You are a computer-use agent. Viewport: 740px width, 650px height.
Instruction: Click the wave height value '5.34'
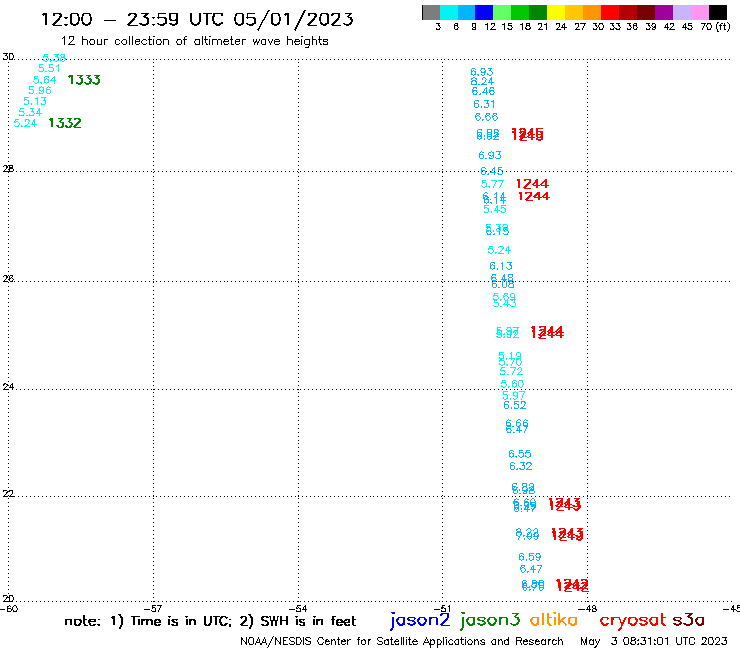pyautogui.click(x=30, y=112)
